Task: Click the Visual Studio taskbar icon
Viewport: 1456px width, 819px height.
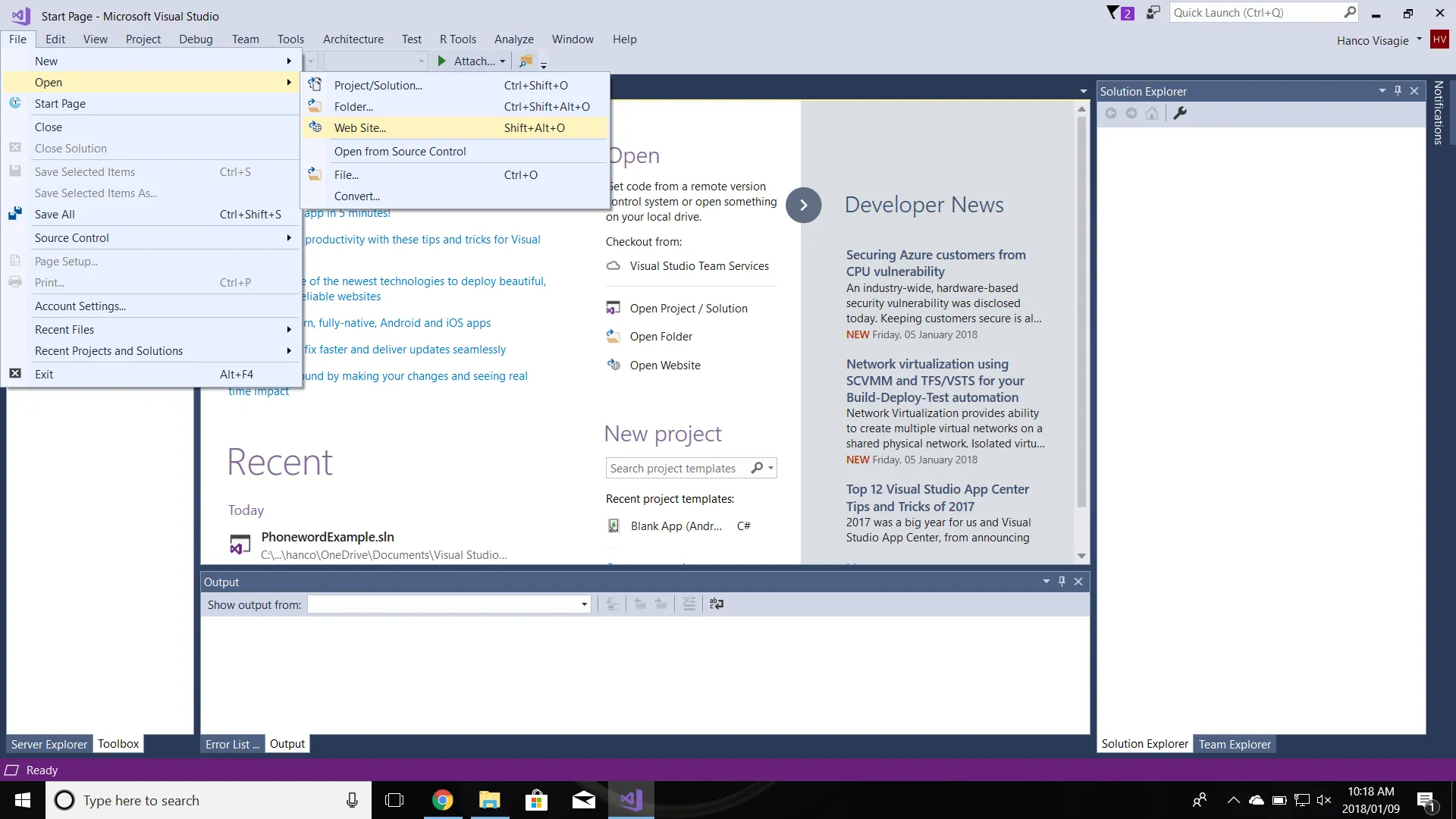Action: (631, 800)
